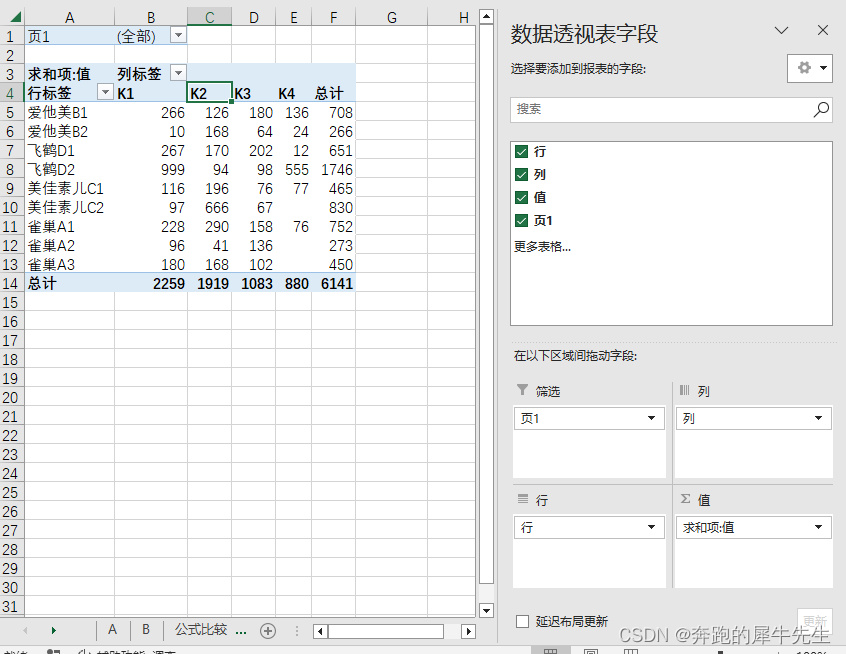
Task: Select column A header
Action: click(70, 17)
